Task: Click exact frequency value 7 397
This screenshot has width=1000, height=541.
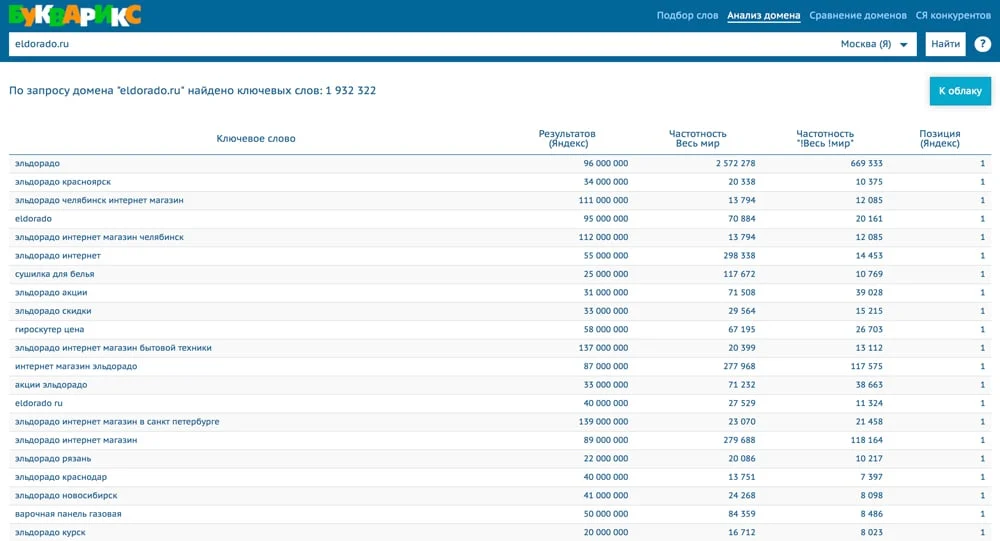Action: pyautogui.click(x=871, y=477)
